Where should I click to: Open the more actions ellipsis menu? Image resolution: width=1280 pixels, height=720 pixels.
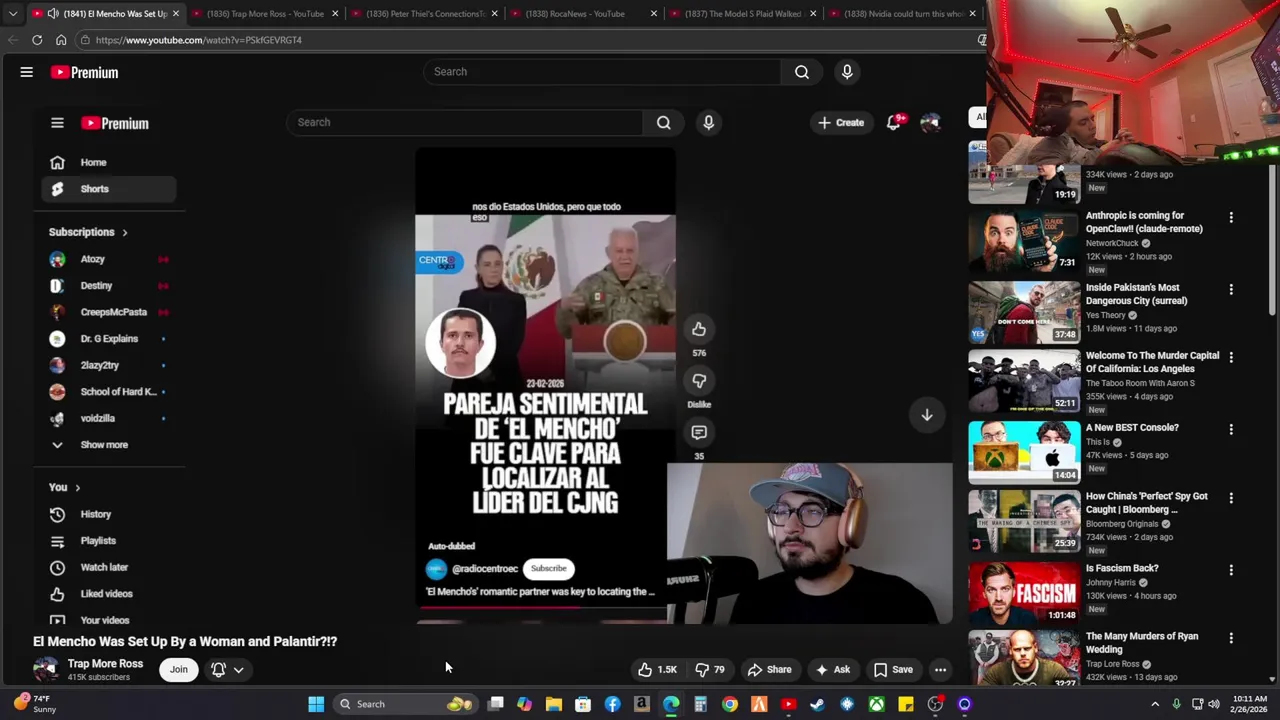(940, 670)
